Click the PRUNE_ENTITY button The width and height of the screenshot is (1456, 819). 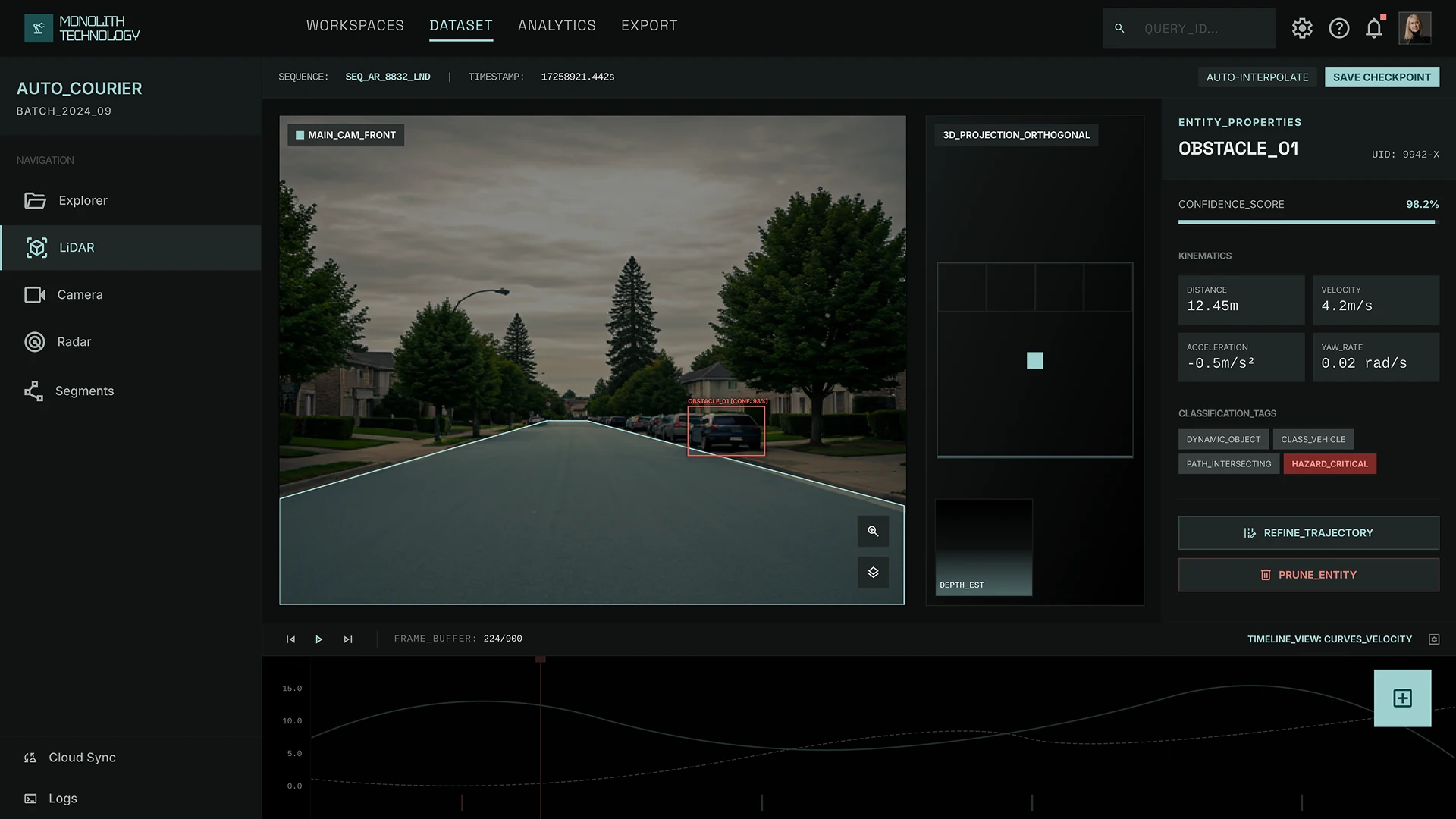point(1308,575)
